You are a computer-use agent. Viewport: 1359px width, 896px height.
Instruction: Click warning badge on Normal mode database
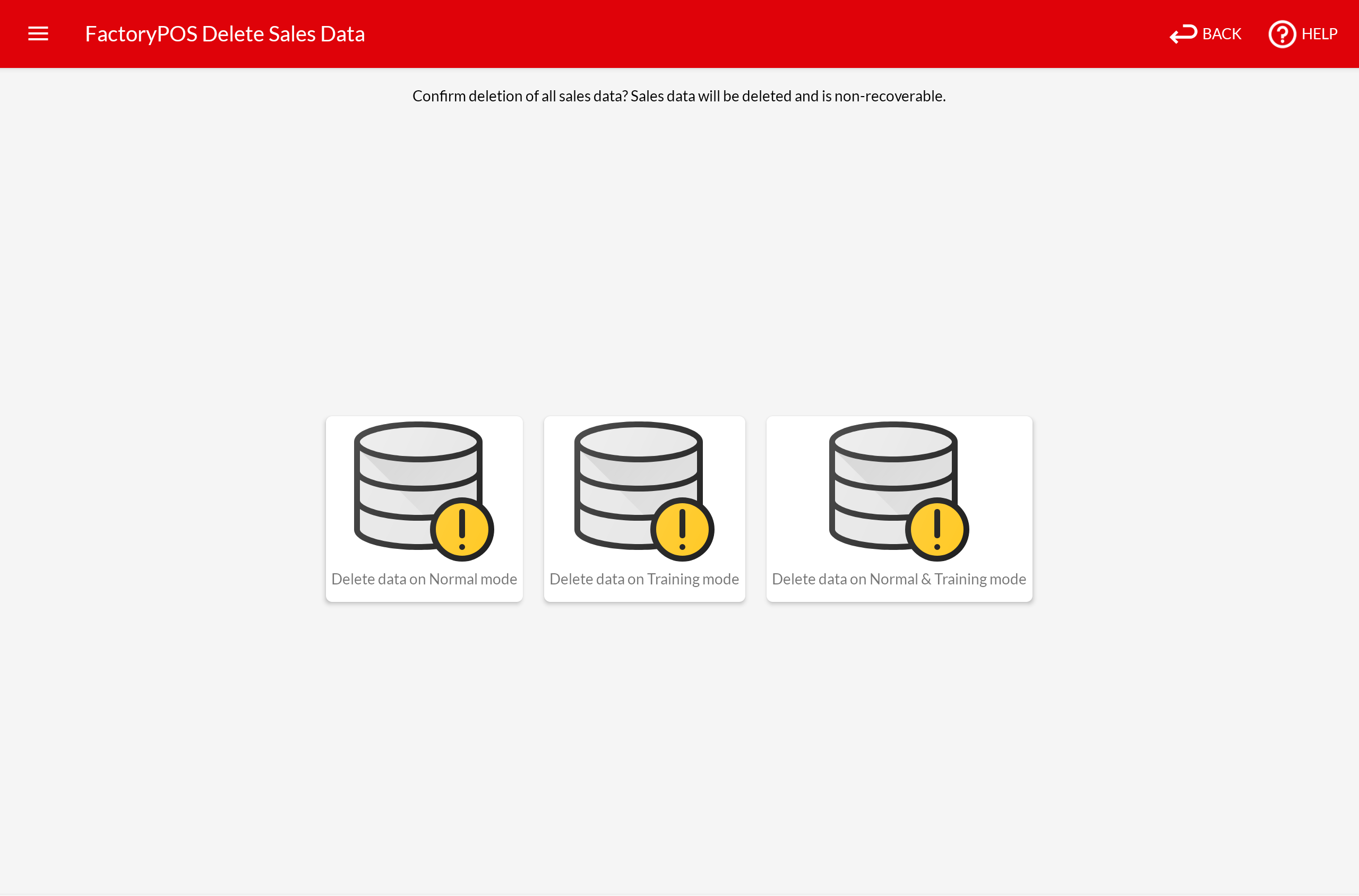[462, 529]
